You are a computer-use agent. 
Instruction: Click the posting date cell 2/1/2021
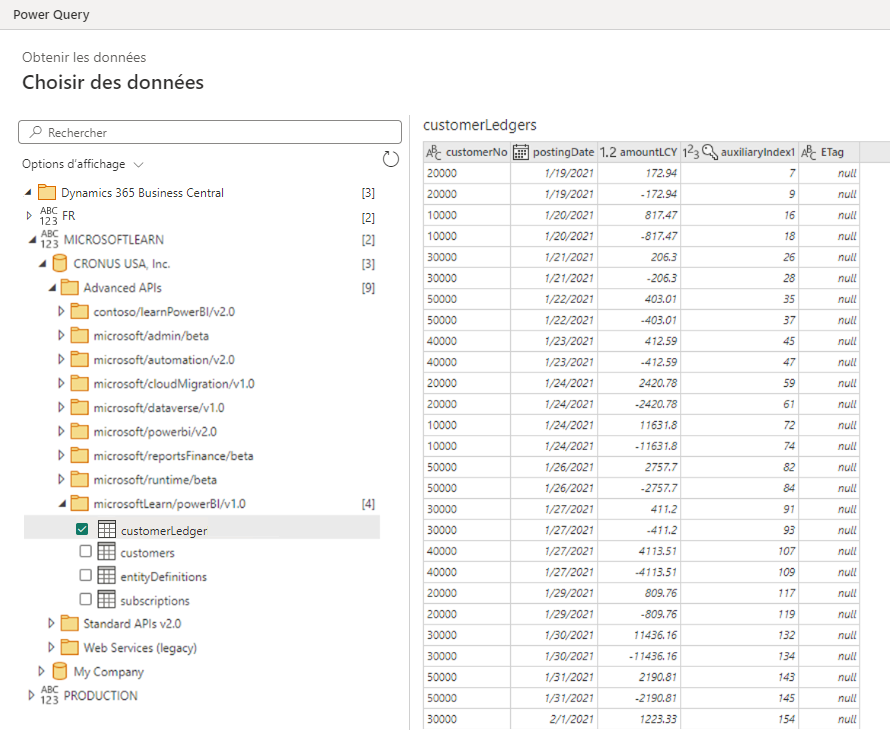pos(554,719)
